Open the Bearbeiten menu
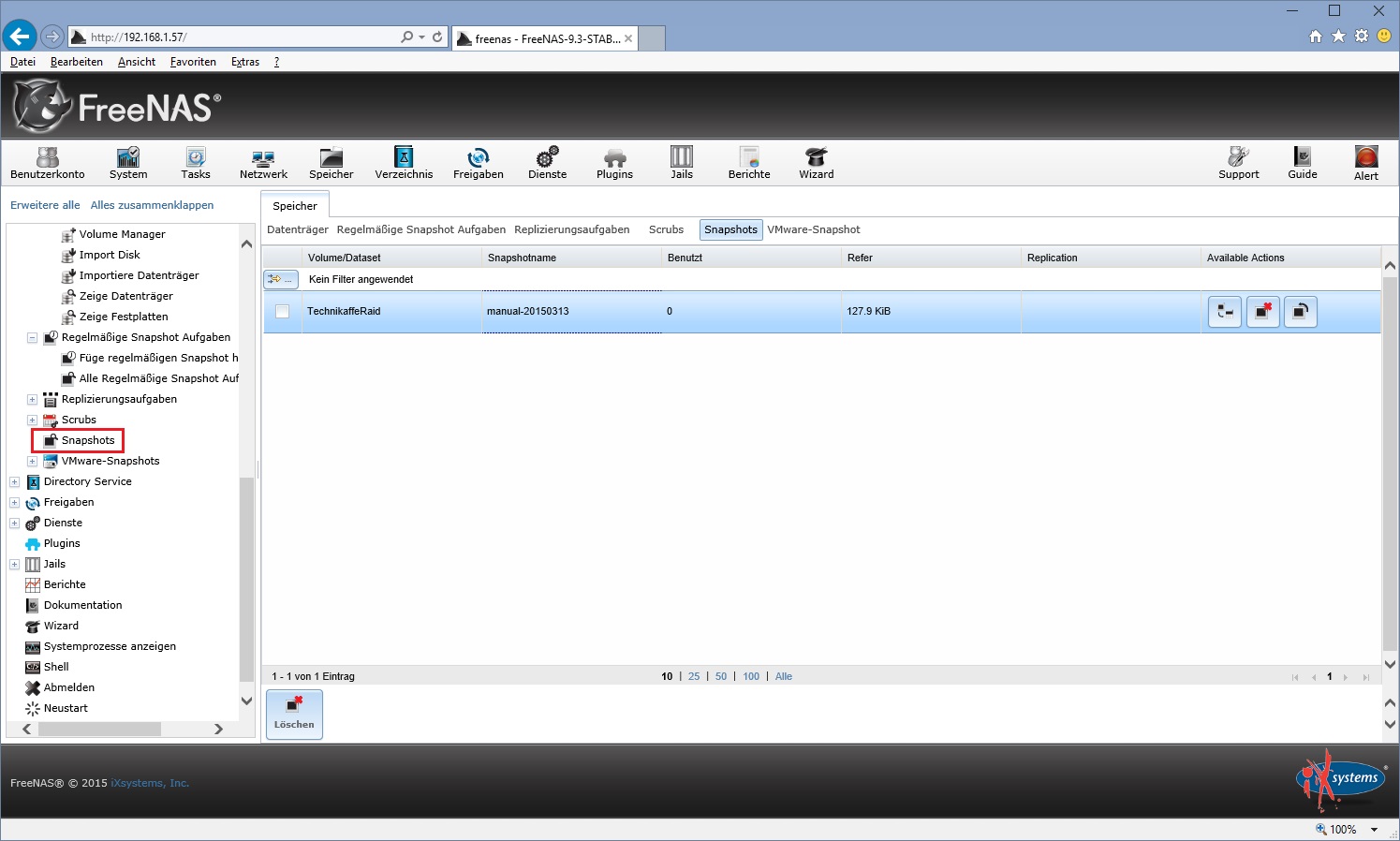Viewport: 1400px width, 841px height. coord(77,62)
